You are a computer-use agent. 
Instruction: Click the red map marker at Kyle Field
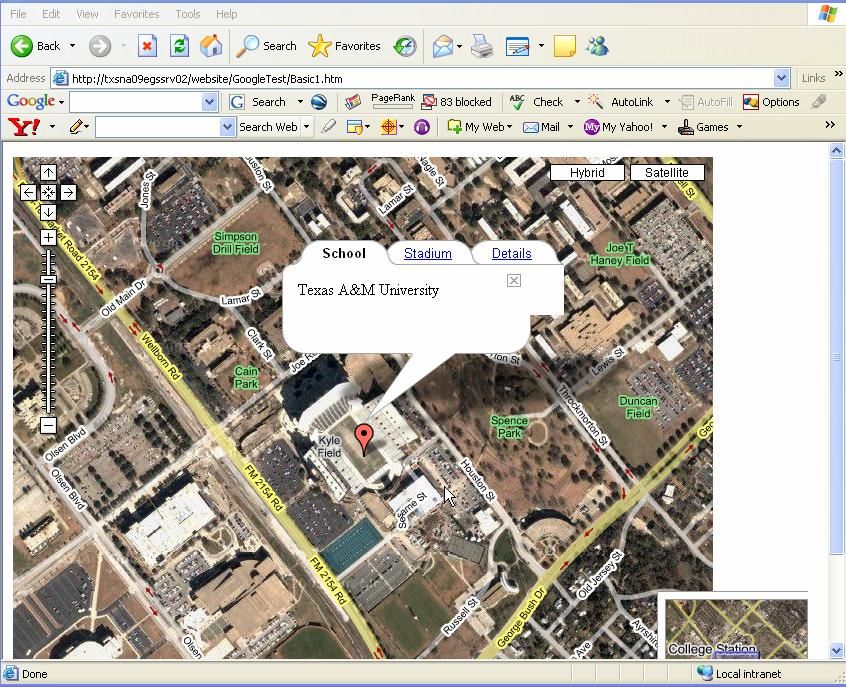click(364, 438)
